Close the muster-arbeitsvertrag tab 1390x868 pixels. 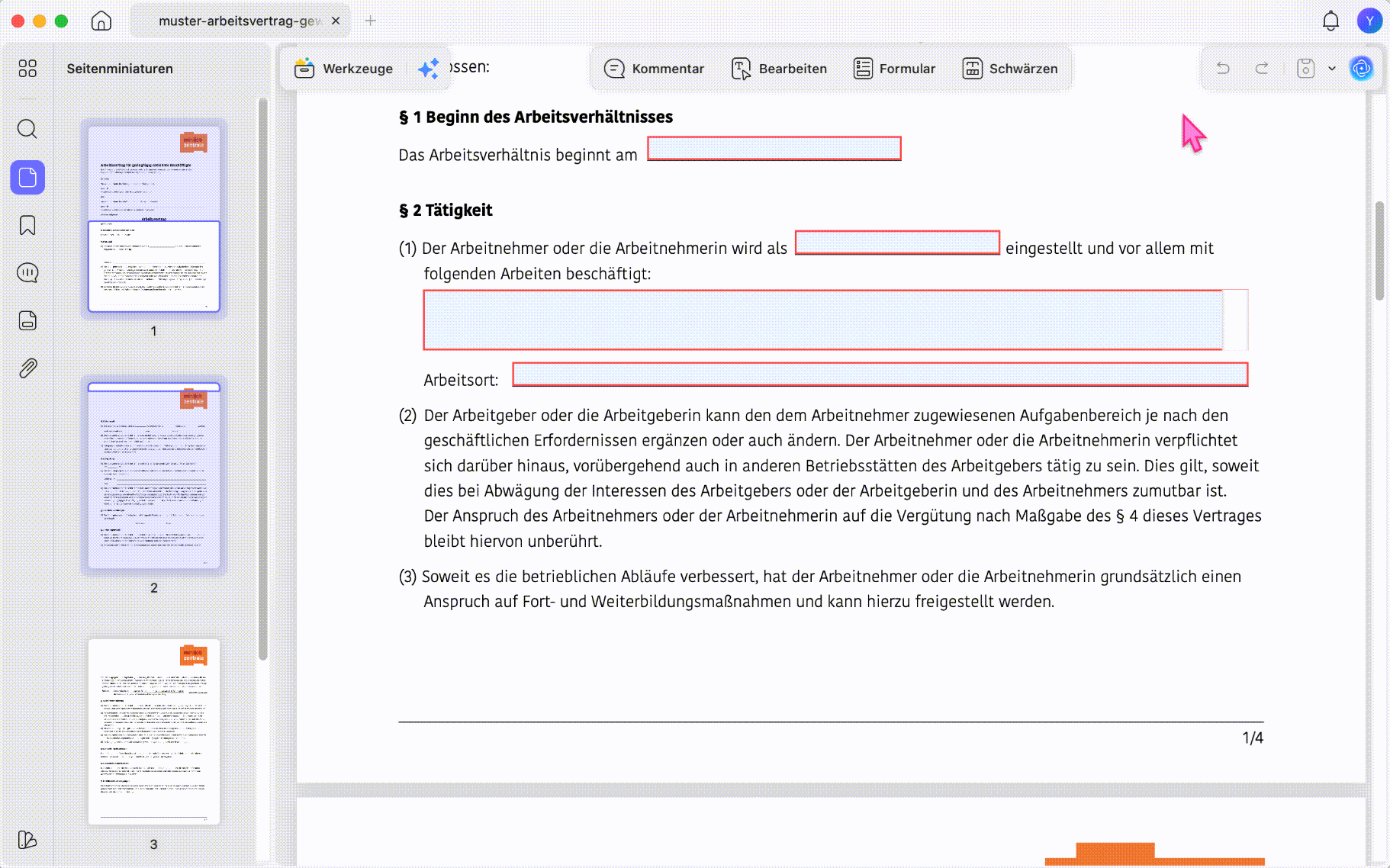pos(336,21)
